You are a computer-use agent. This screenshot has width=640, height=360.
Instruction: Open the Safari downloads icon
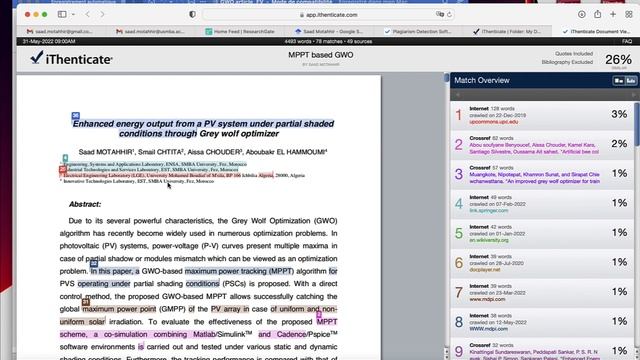582,14
